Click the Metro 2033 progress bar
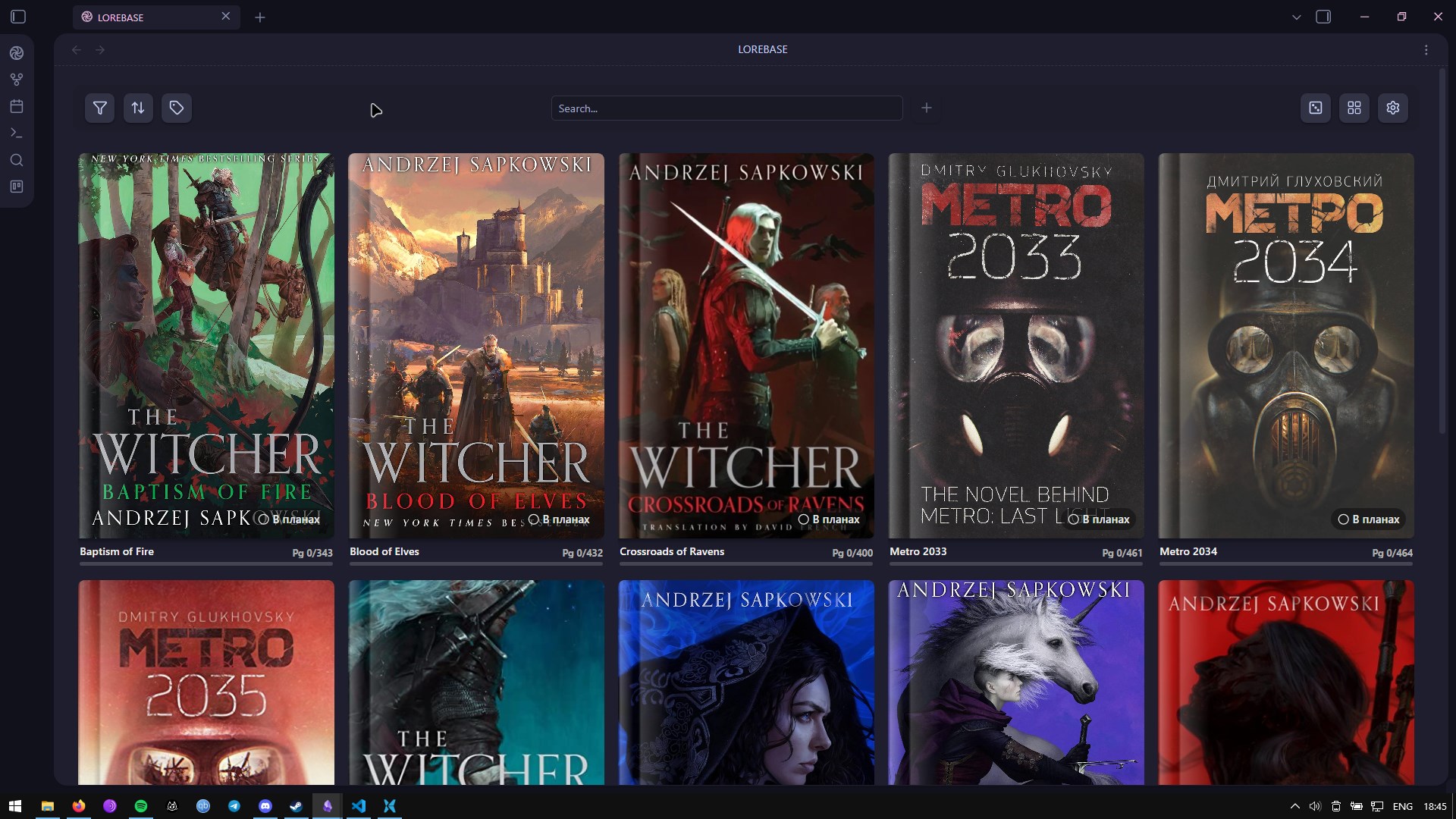Screen dimensions: 1456x819 (x=1016, y=563)
